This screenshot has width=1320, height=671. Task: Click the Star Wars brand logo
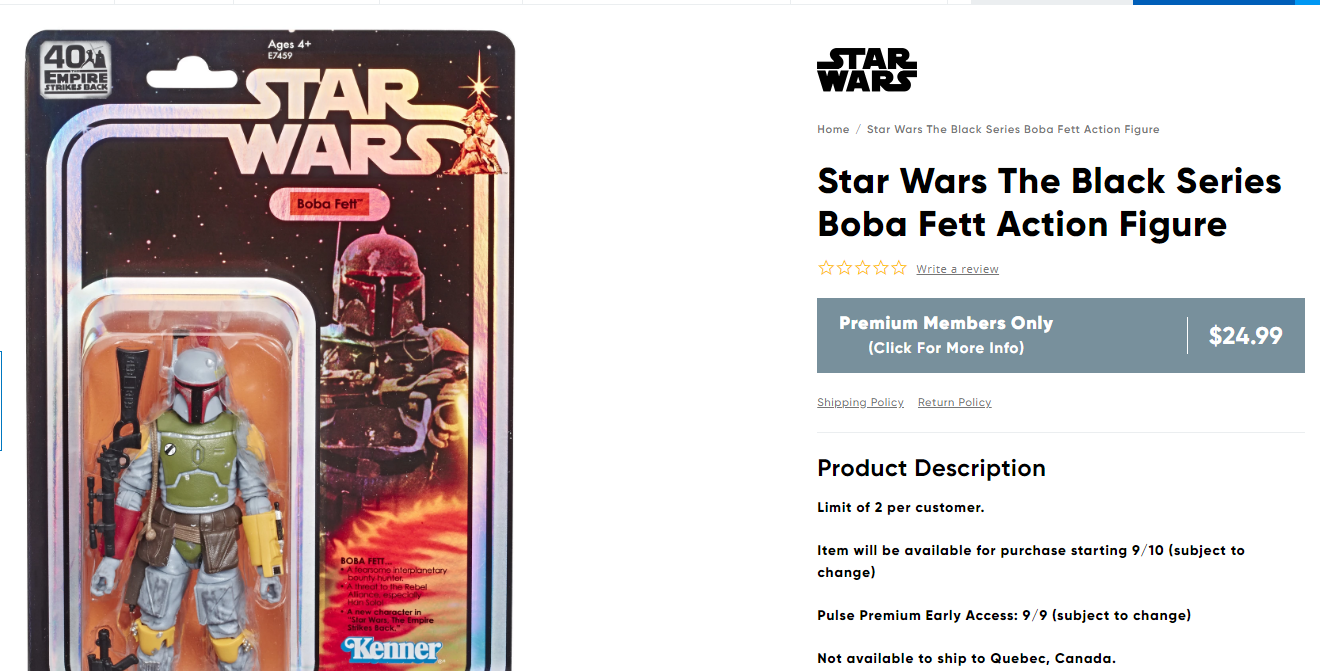click(866, 70)
